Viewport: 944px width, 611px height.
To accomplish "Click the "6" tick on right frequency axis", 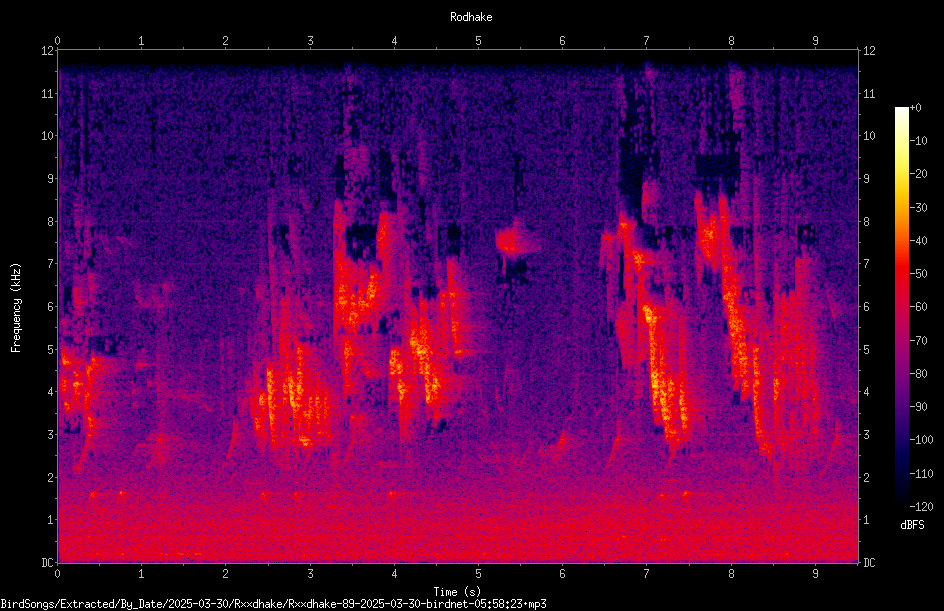I will pos(866,306).
